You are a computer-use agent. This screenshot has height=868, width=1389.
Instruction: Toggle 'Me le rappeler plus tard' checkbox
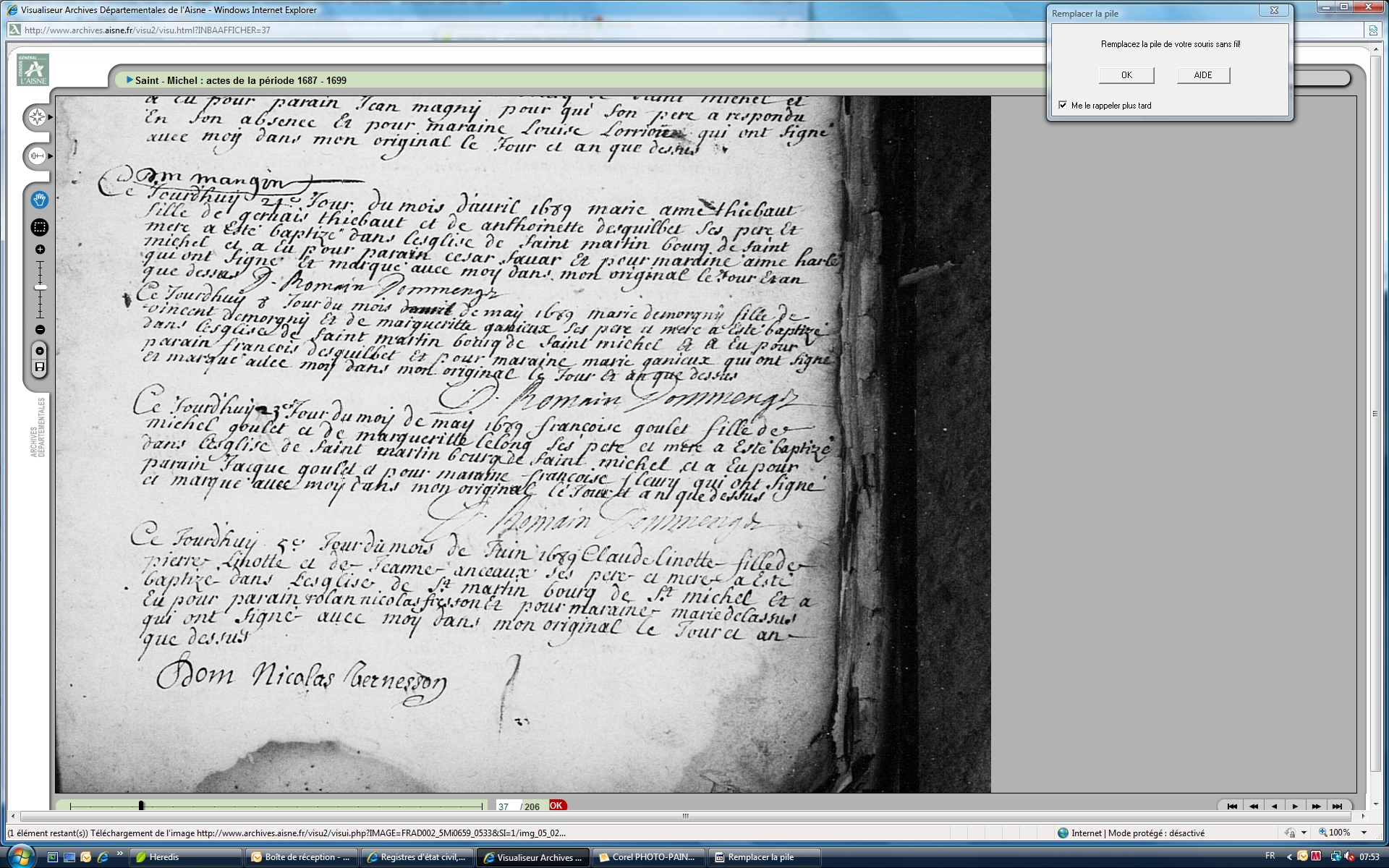[1063, 106]
